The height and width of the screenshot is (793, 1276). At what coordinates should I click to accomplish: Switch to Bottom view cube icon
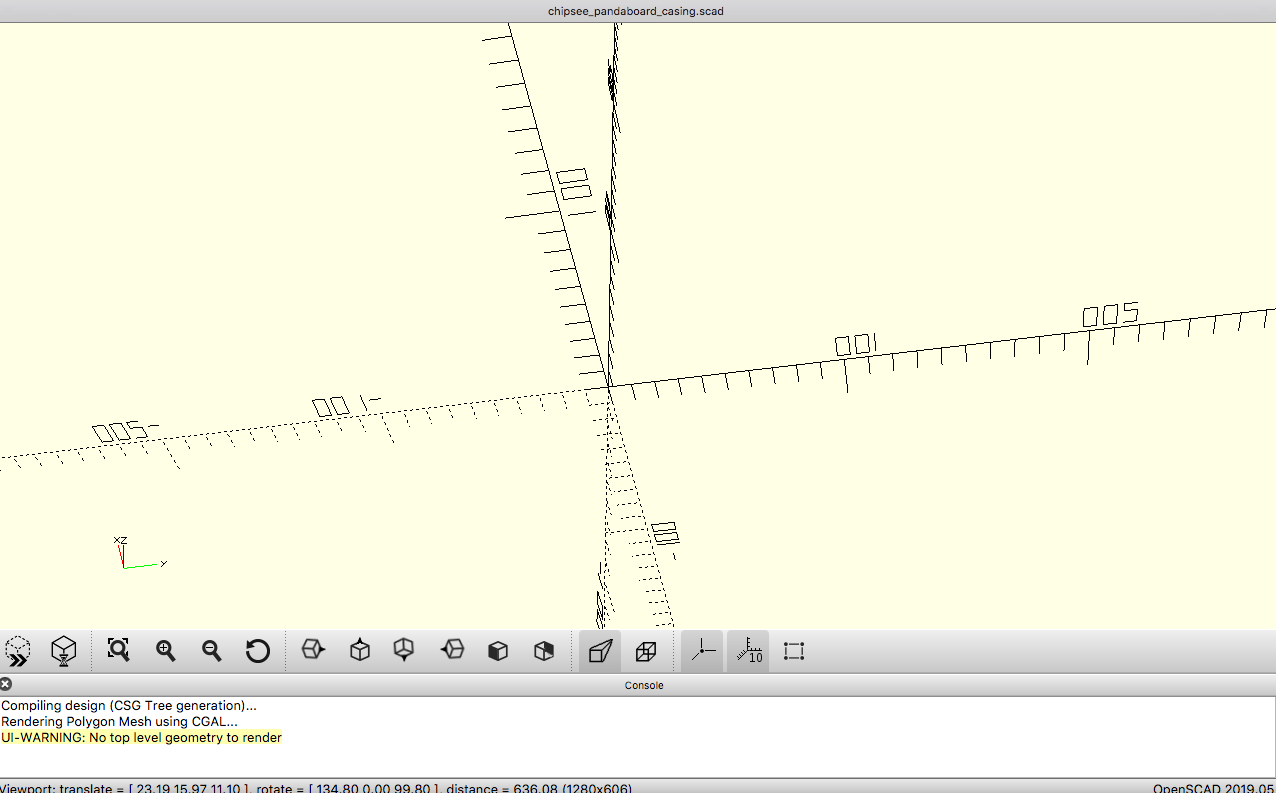(404, 651)
